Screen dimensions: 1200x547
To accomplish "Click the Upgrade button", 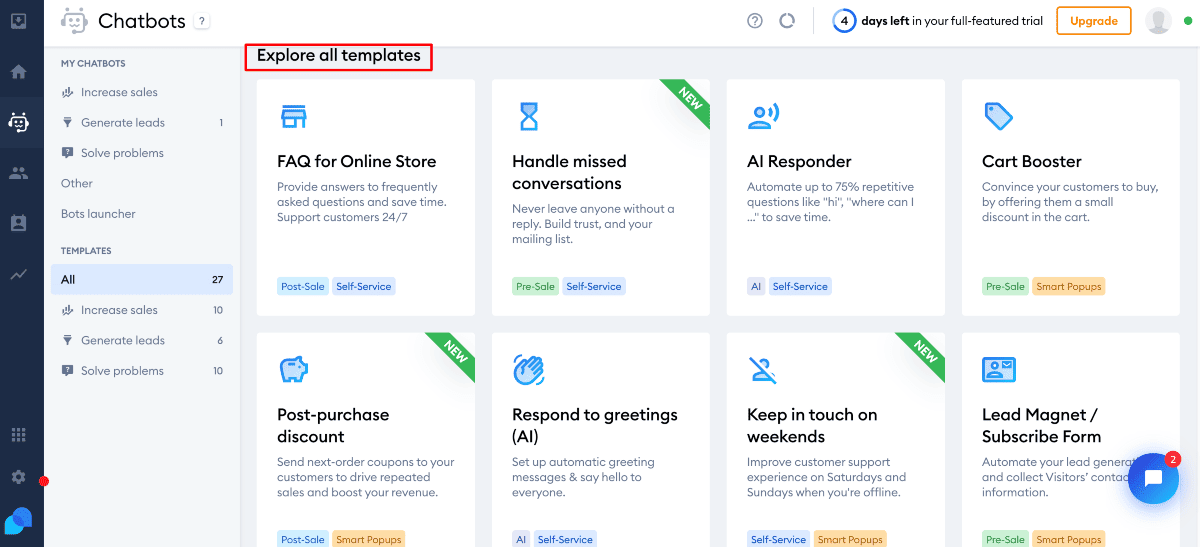I will coord(1093,21).
